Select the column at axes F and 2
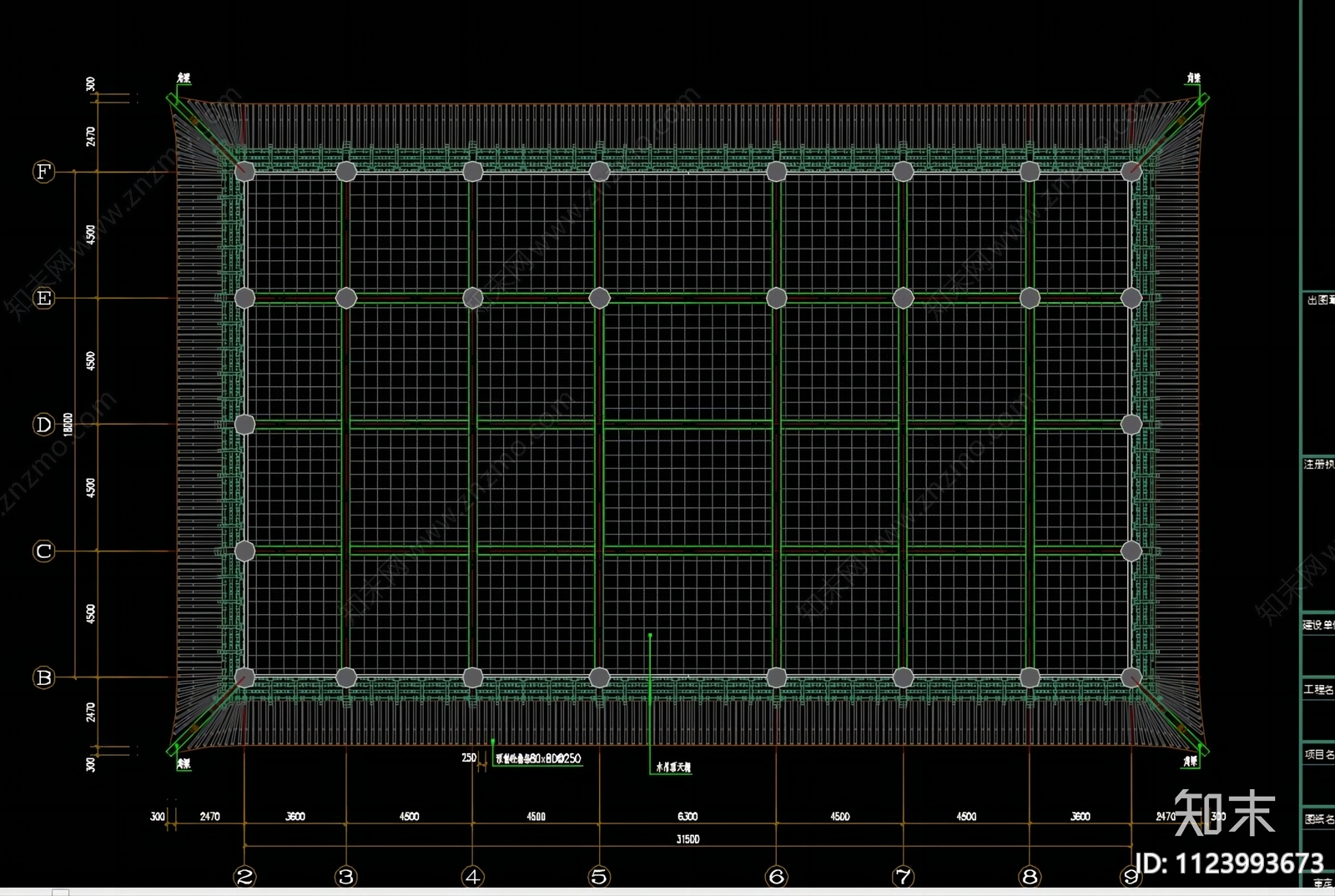Image resolution: width=1335 pixels, height=896 pixels. pyautogui.click(x=244, y=172)
